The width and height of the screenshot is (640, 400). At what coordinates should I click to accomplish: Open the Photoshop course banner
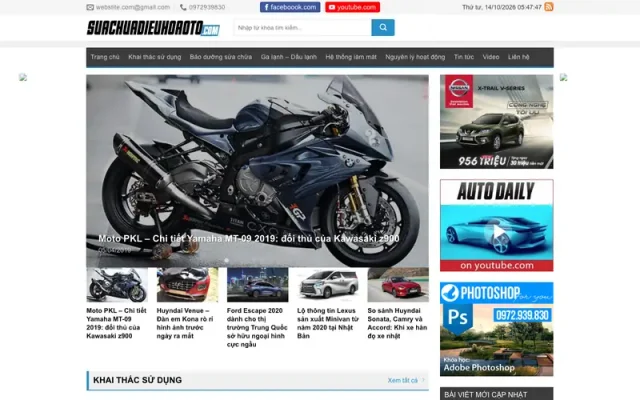(496, 329)
